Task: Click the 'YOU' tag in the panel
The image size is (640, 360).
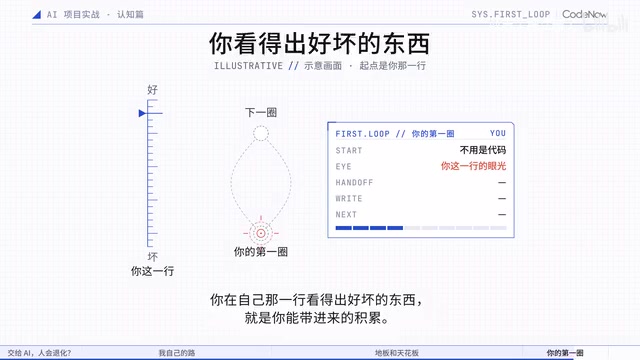Action: click(498, 133)
